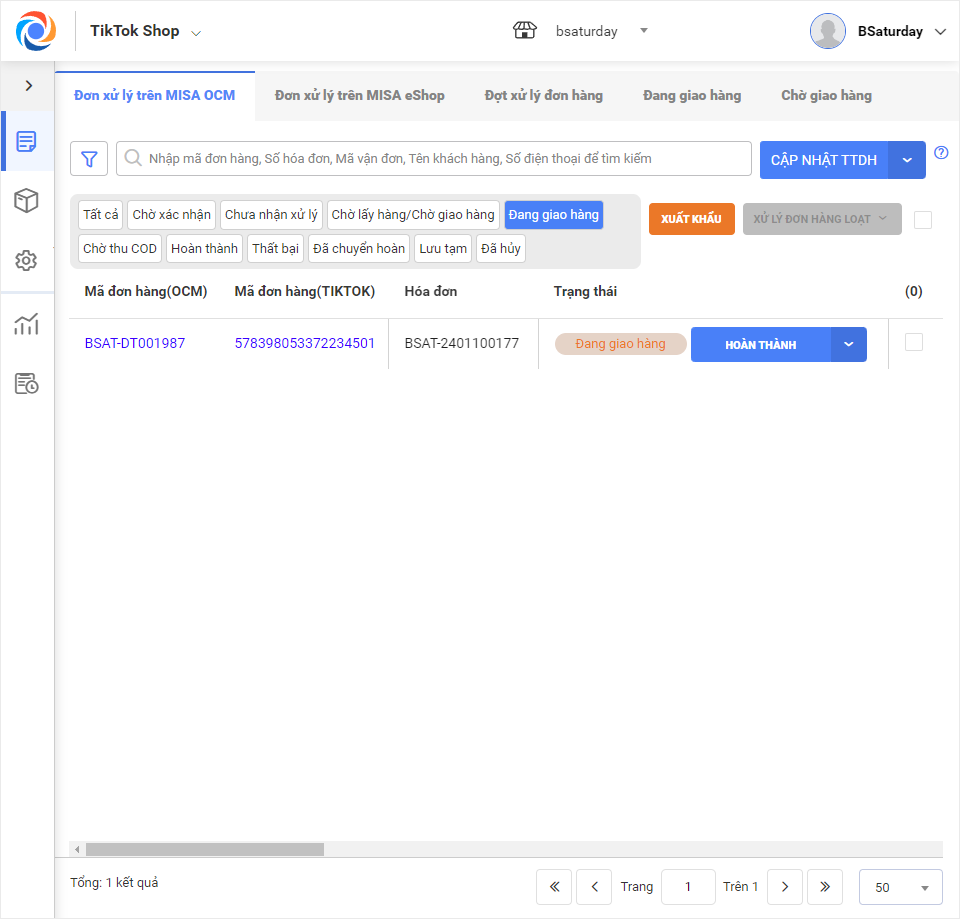Filter by Đã chuyển hoàn status
960x919 pixels.
pyautogui.click(x=359, y=249)
